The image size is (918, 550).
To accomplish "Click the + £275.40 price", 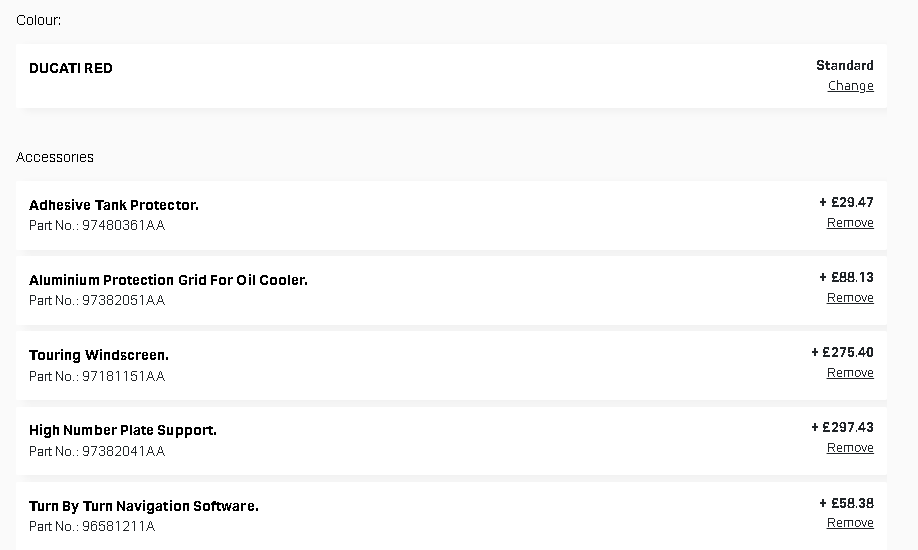I will [x=842, y=353].
